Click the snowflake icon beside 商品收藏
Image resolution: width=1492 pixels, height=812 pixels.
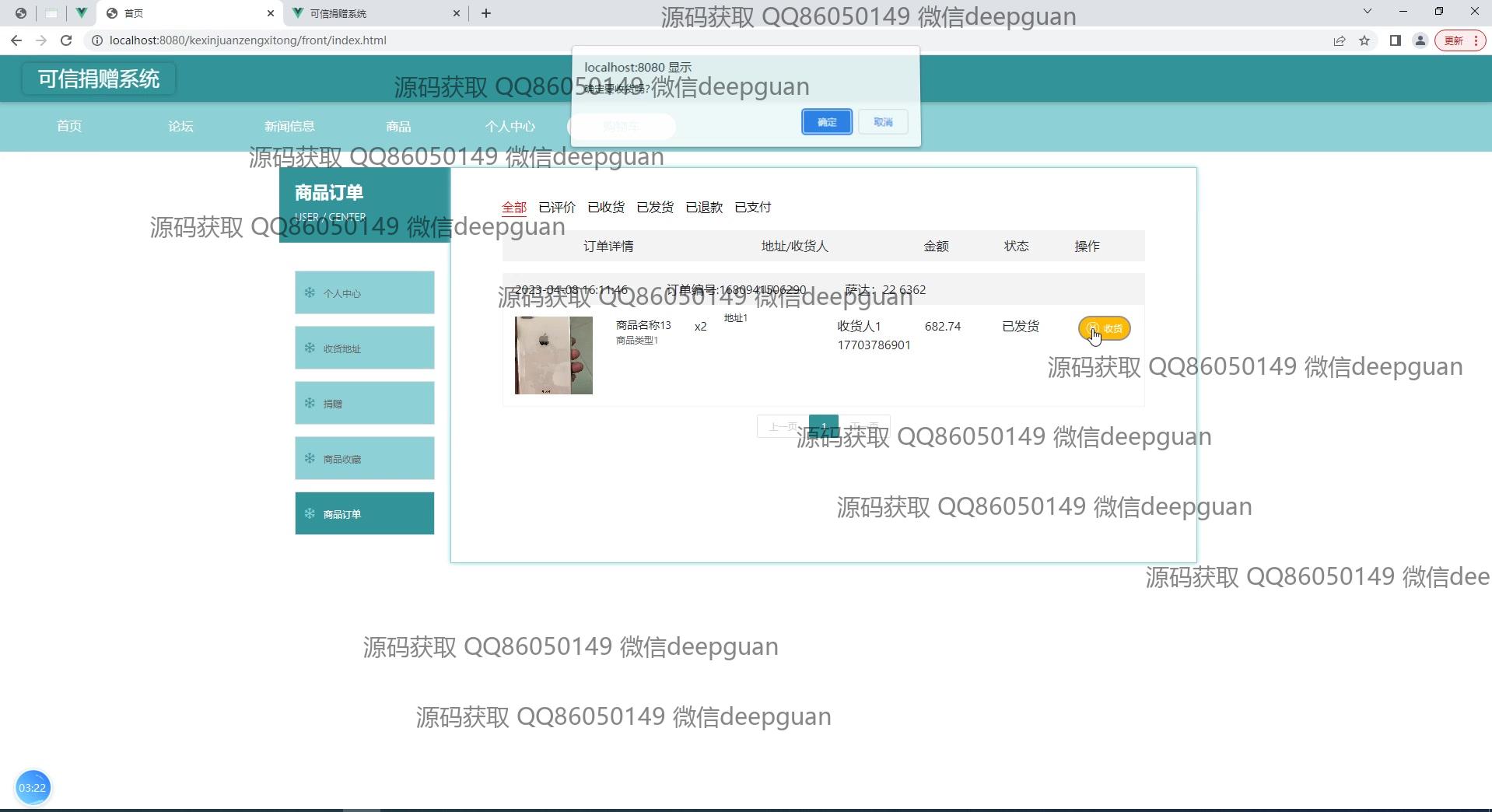tap(310, 458)
